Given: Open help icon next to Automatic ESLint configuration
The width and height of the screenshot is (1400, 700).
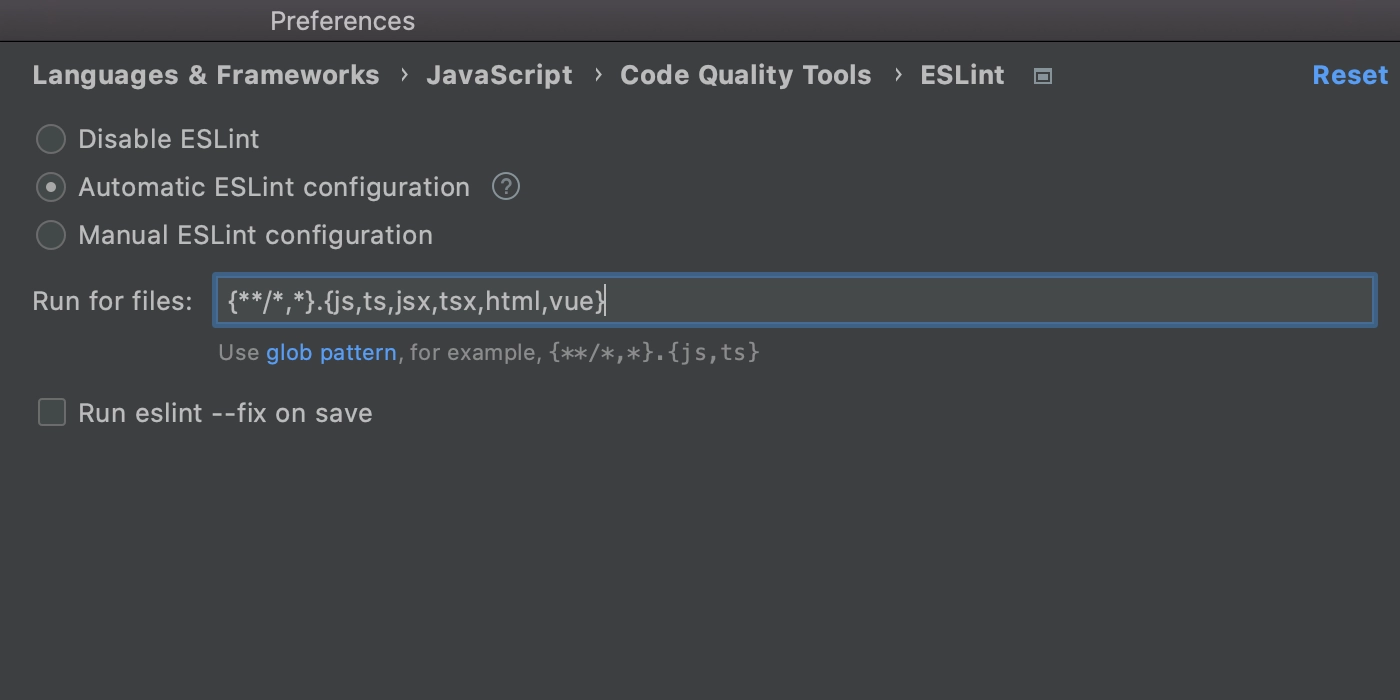Looking at the screenshot, I should click(x=506, y=187).
